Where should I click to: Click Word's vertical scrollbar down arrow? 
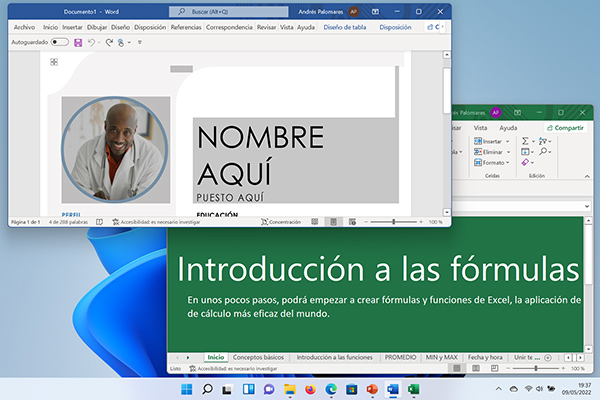447,212
